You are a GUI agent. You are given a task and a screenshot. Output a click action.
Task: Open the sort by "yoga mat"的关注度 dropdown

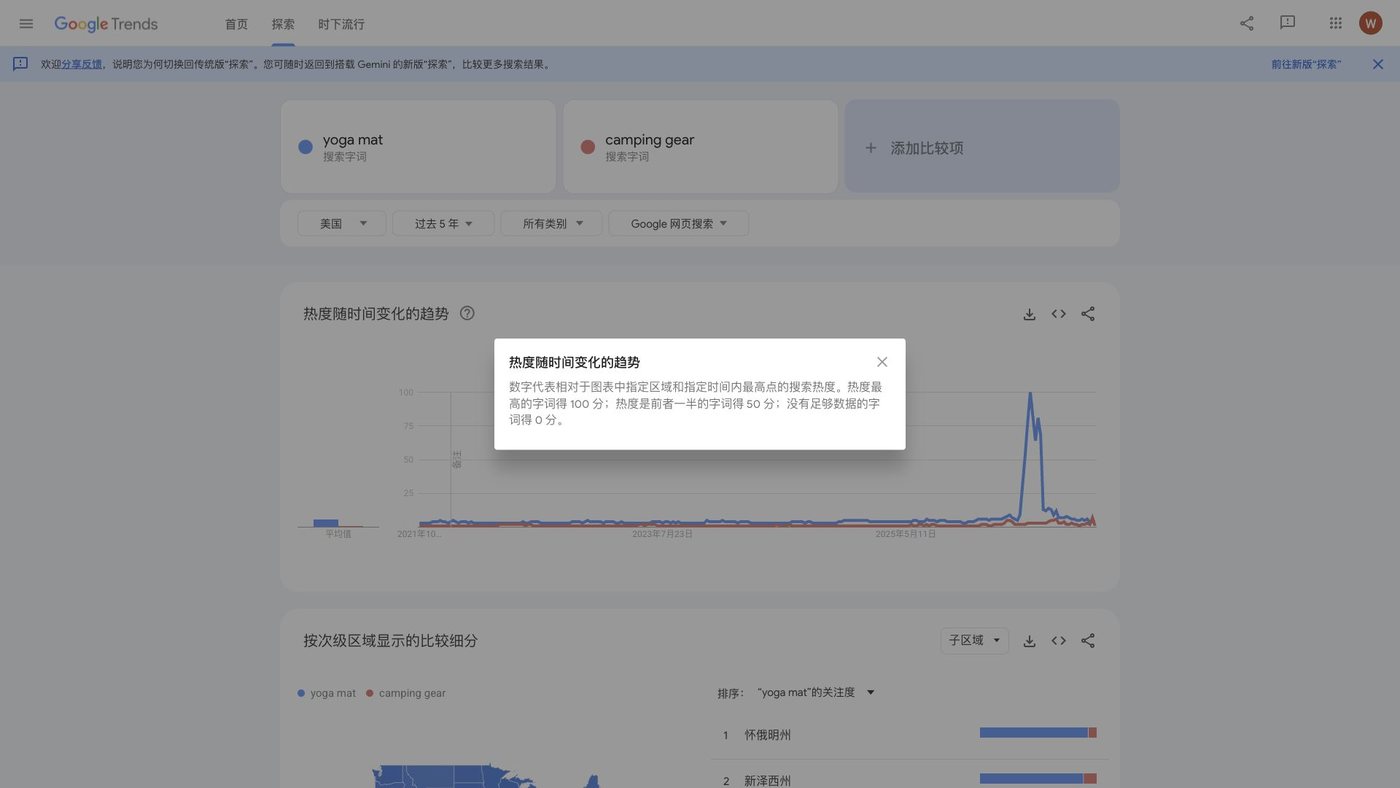[x=816, y=693]
